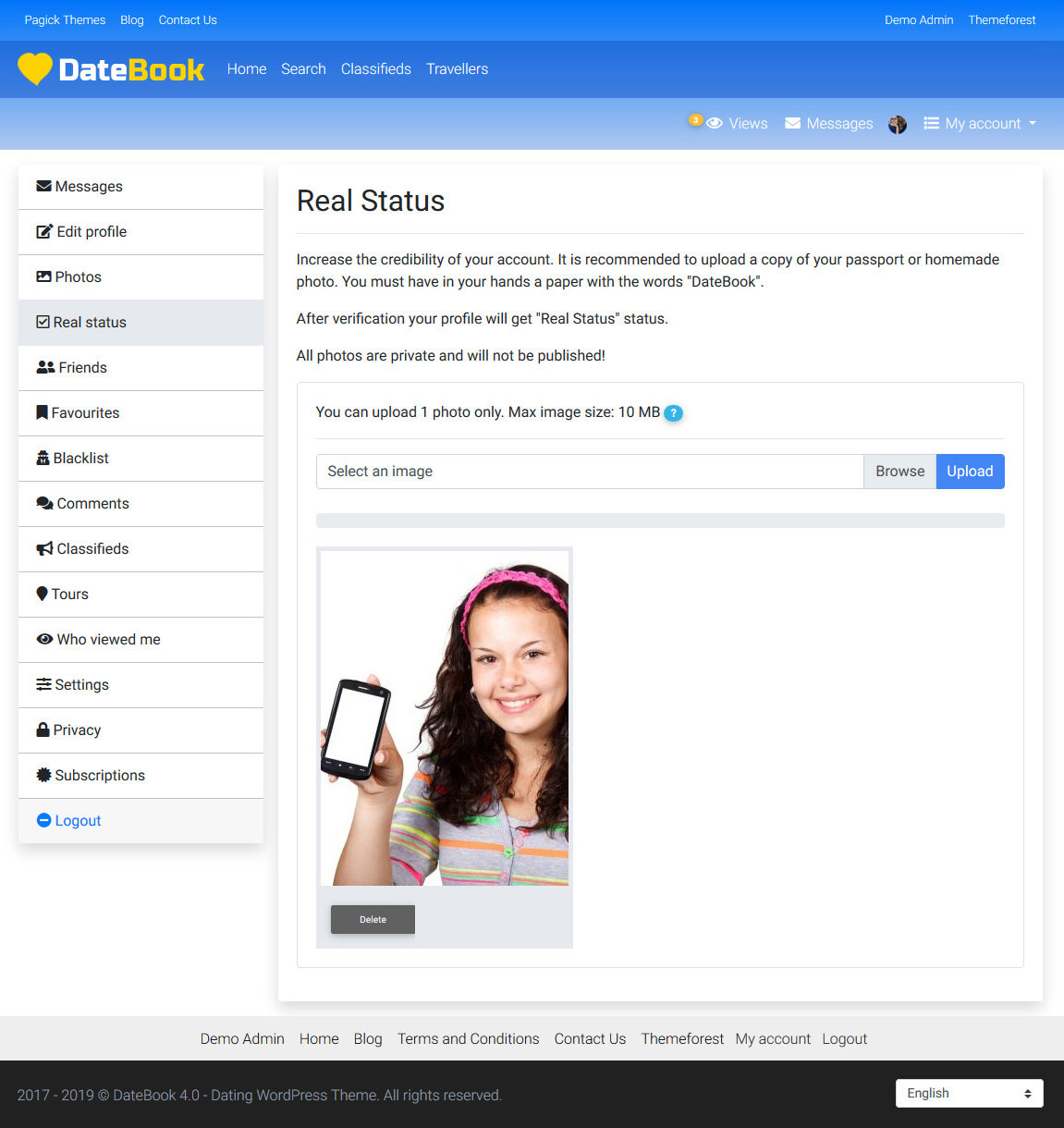The image size is (1064, 1128).
Task: Open Photos via the picture icon
Action: [43, 276]
